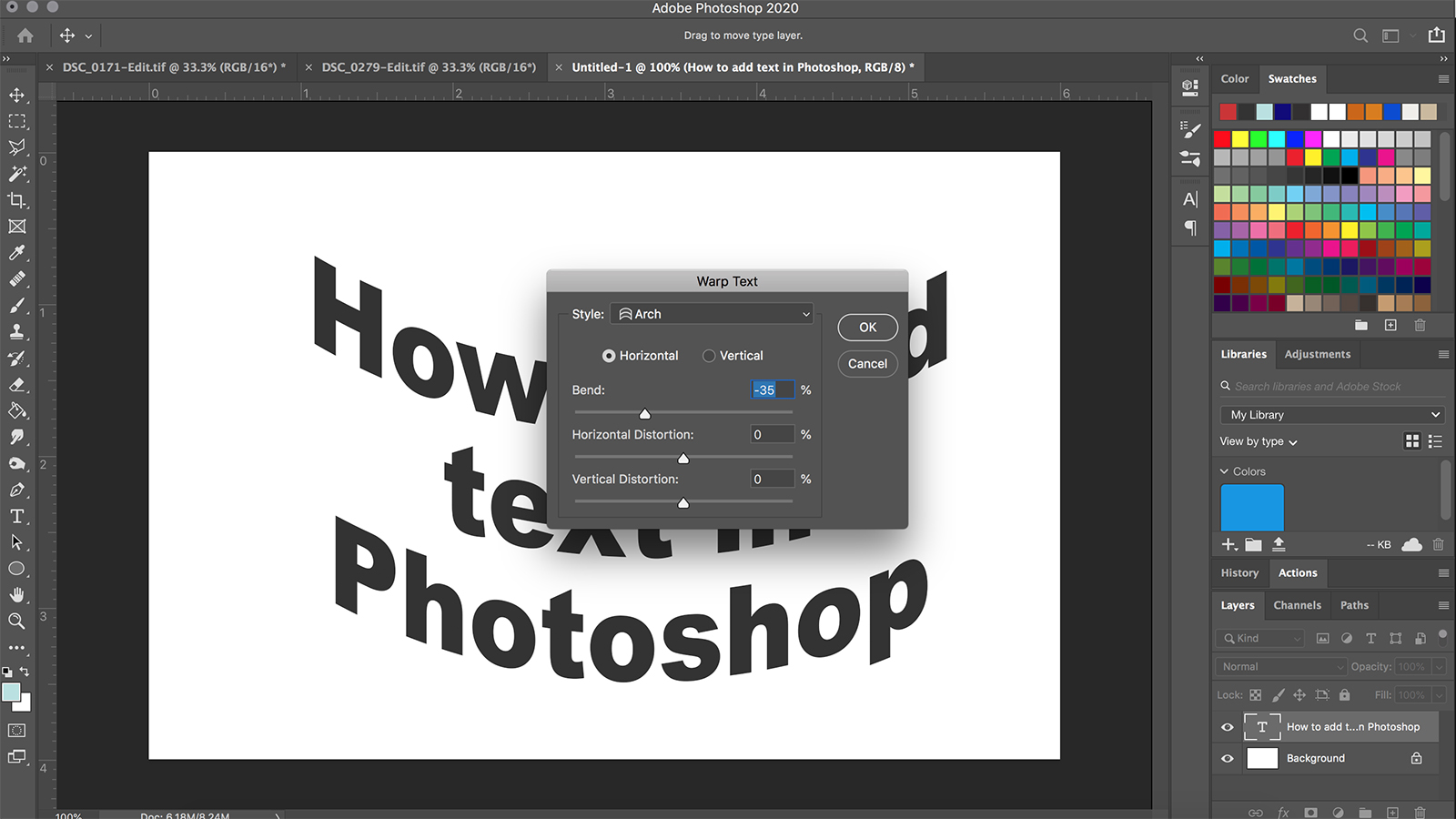Screen dimensions: 1456x819
Task: Select the Frame tool
Action: [17, 227]
